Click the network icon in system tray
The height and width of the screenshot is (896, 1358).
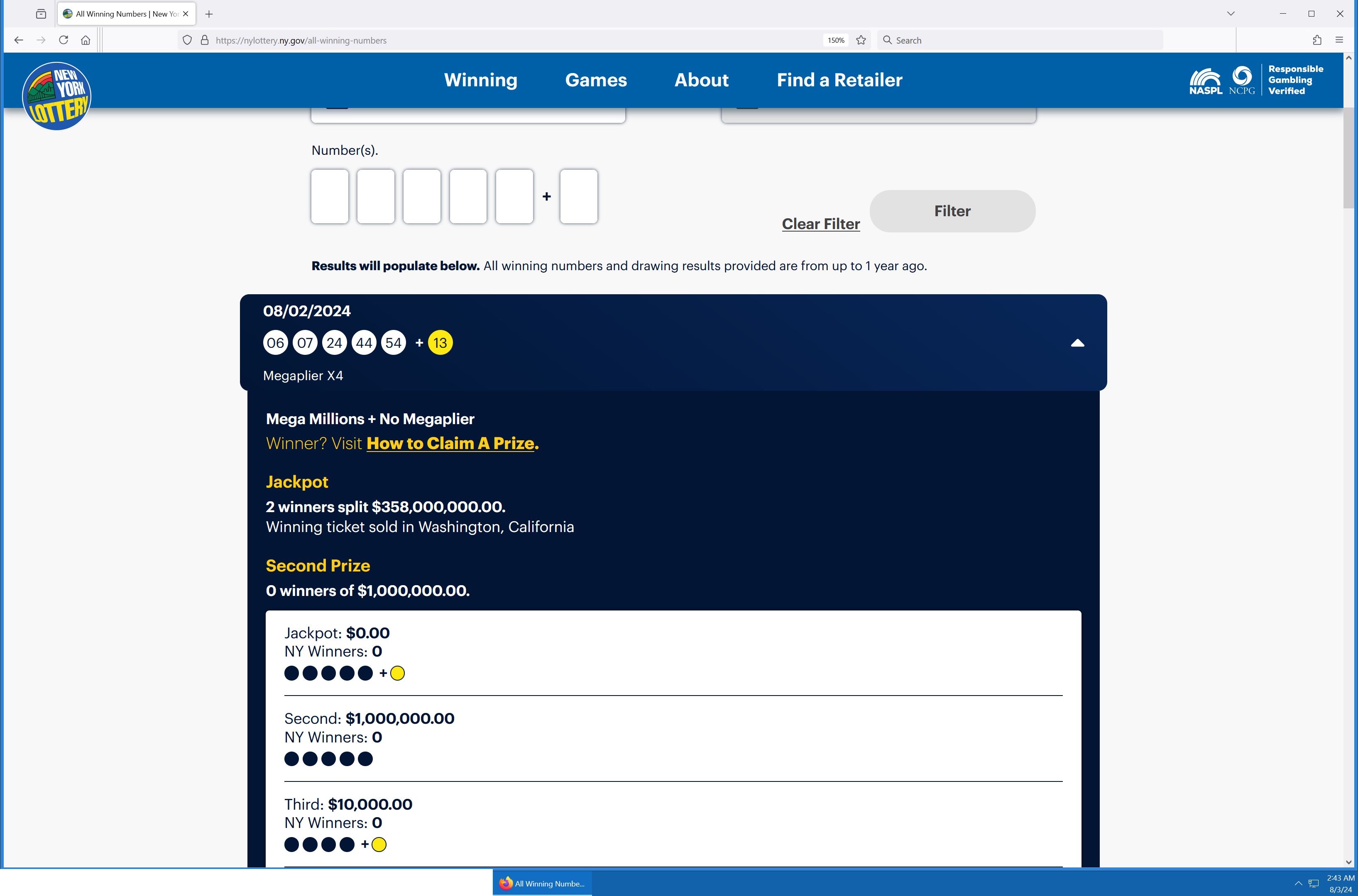click(x=1314, y=884)
